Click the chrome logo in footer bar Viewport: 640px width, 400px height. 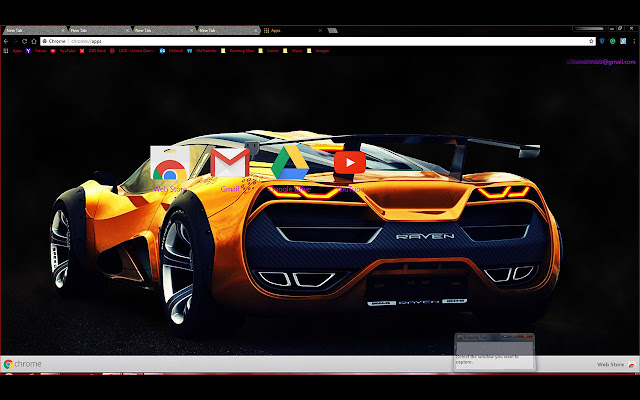pyautogui.click(x=22, y=364)
